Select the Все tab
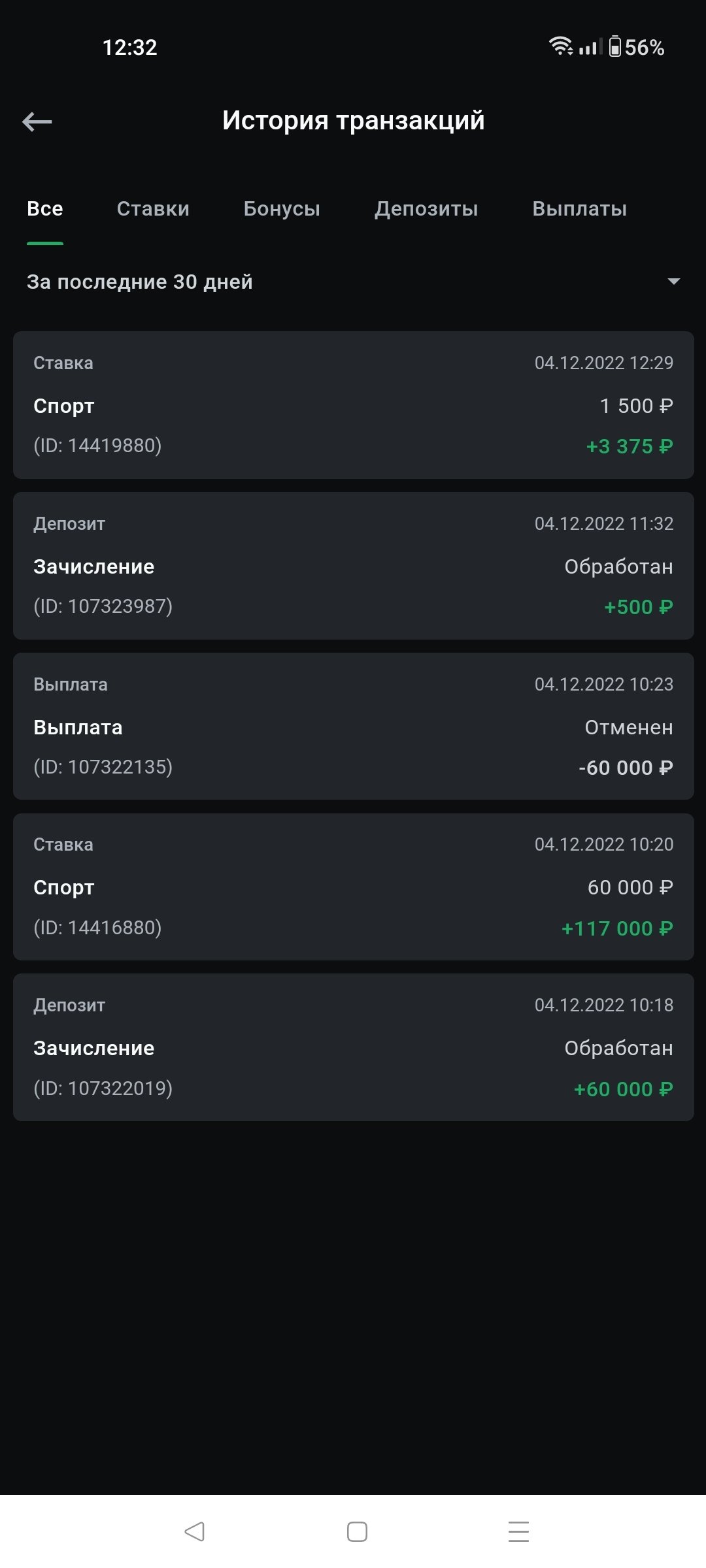Screen dimensions: 706x1568 45,209
